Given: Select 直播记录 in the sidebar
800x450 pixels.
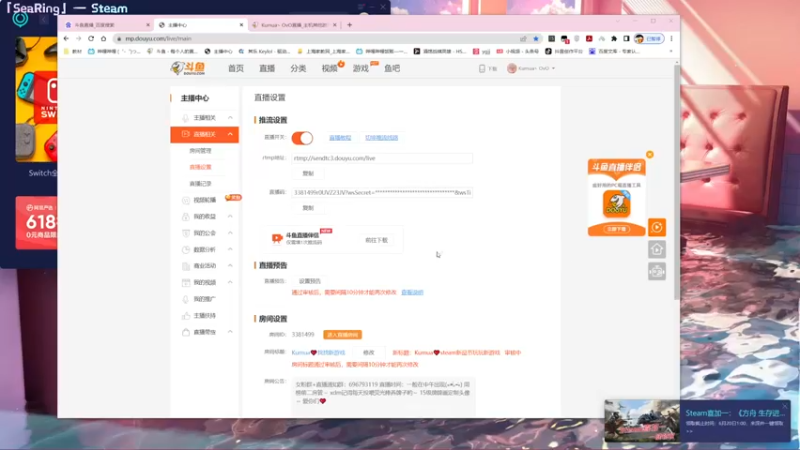Looking at the screenshot, I should coord(201,183).
